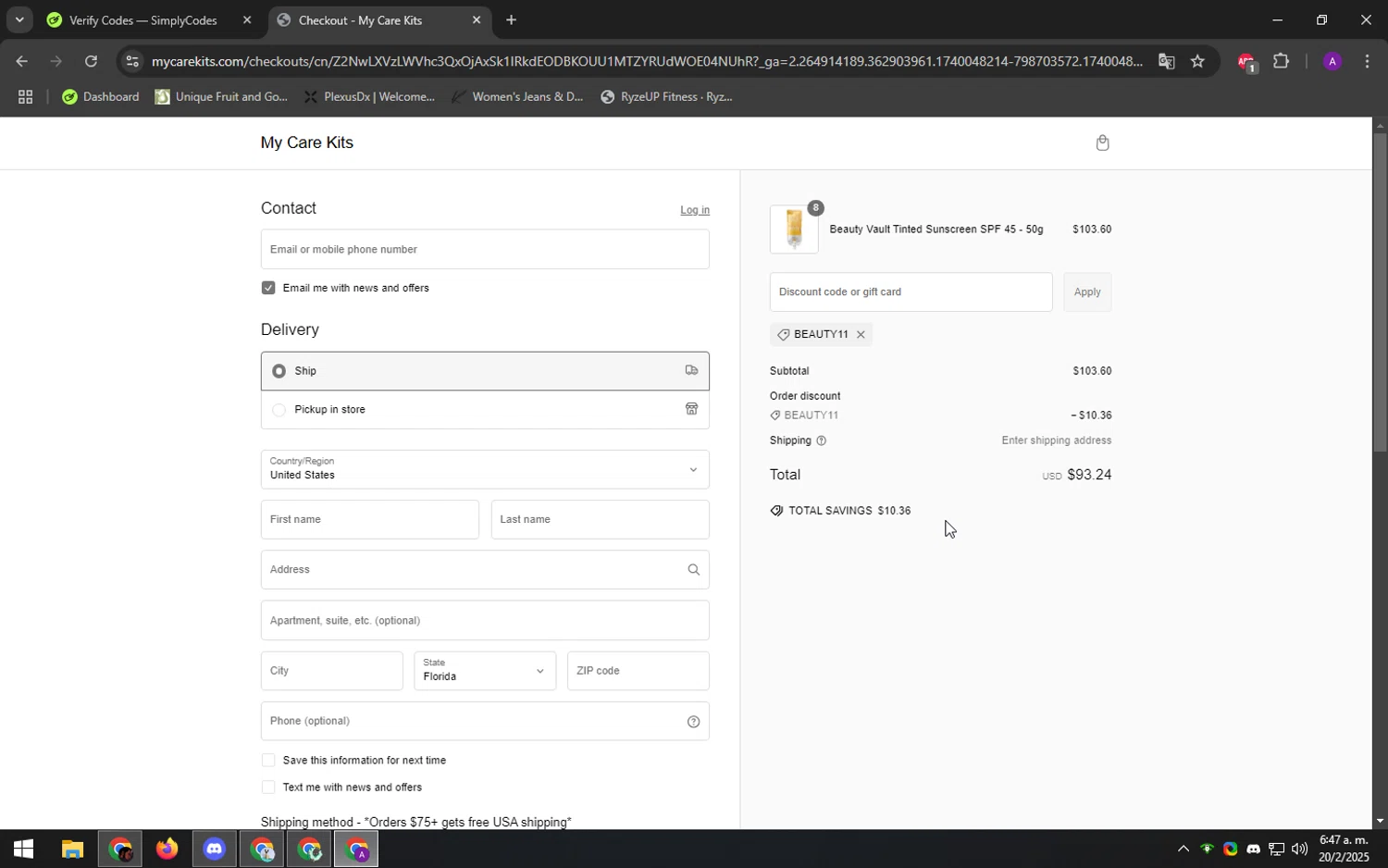This screenshot has height=868, width=1388.
Task: Close the Verify Codes SimplyCodes tab
Action: (247, 19)
